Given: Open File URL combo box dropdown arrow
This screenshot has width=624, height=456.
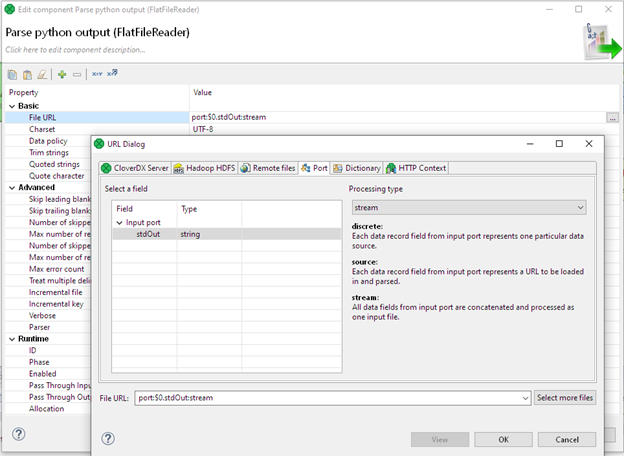Looking at the screenshot, I should click(525, 398).
